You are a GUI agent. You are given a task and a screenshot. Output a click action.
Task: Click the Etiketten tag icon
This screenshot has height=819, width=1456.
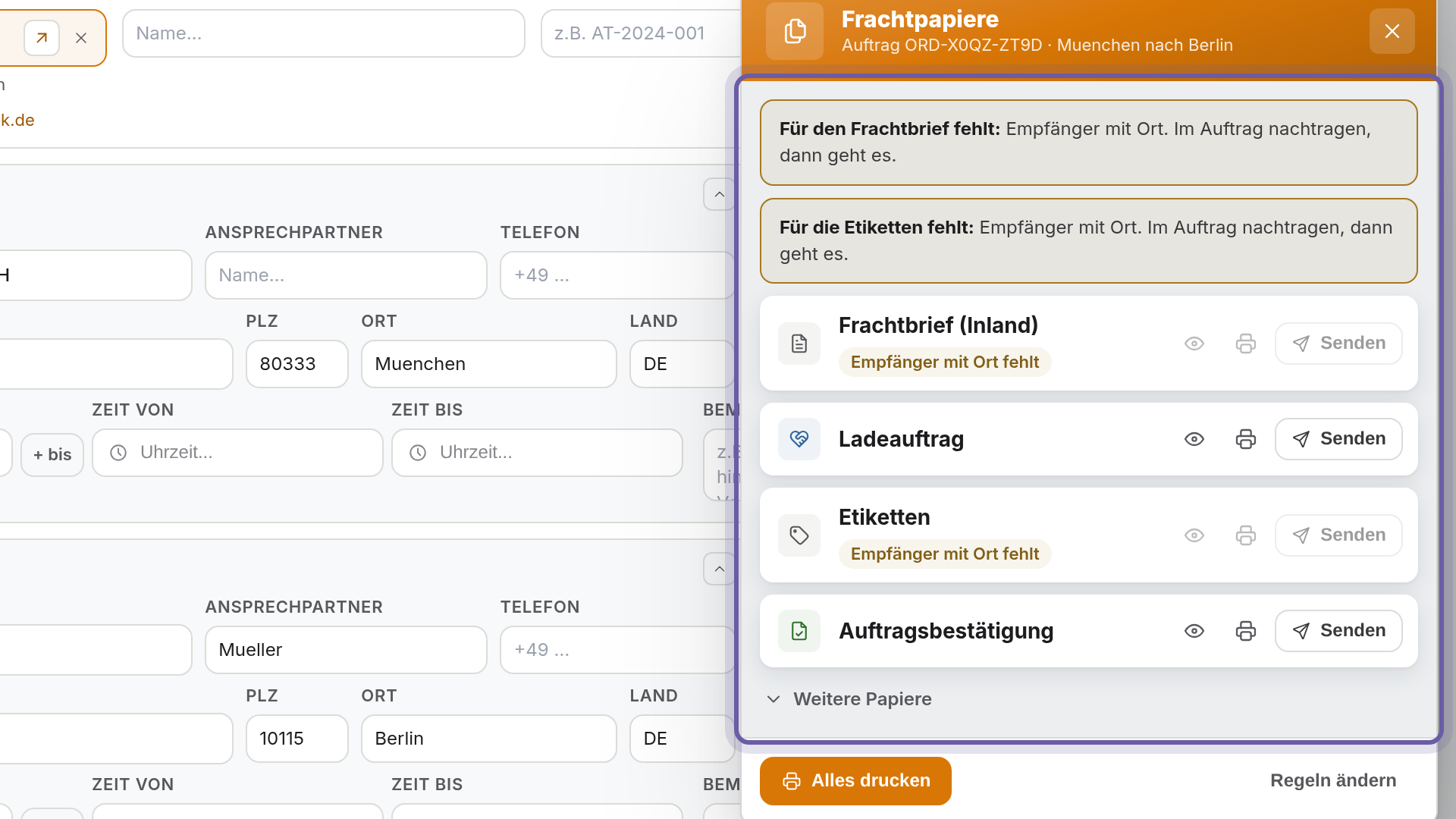(799, 535)
